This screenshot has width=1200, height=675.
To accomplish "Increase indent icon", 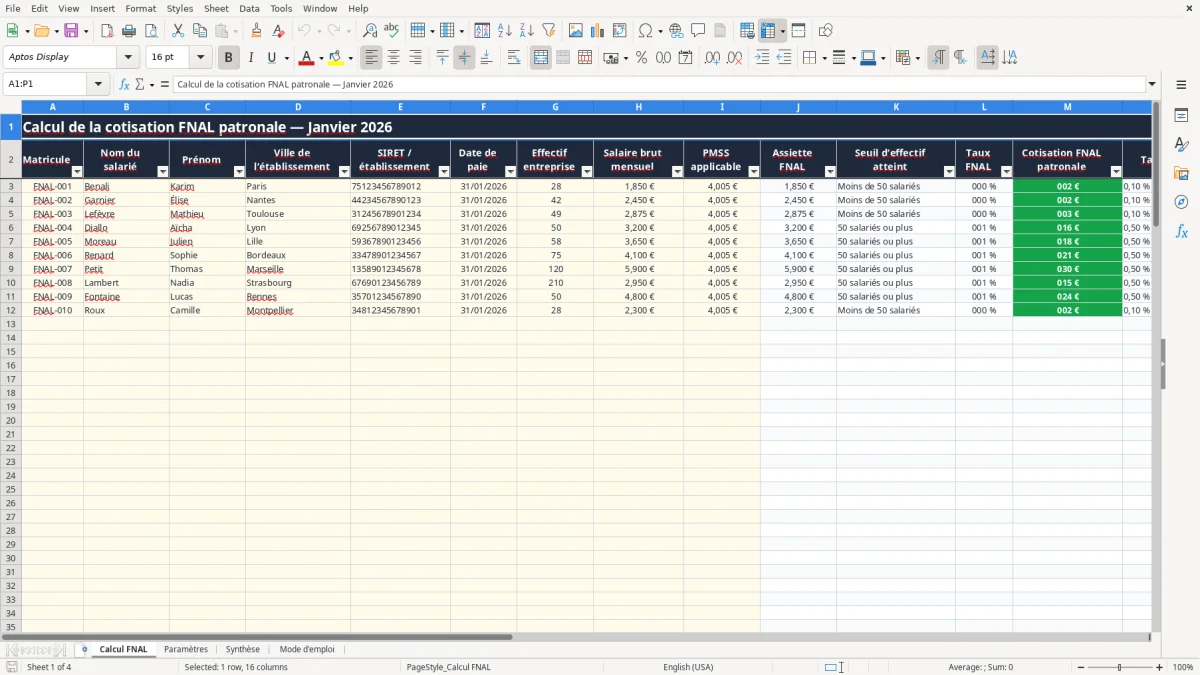I will (x=762, y=58).
